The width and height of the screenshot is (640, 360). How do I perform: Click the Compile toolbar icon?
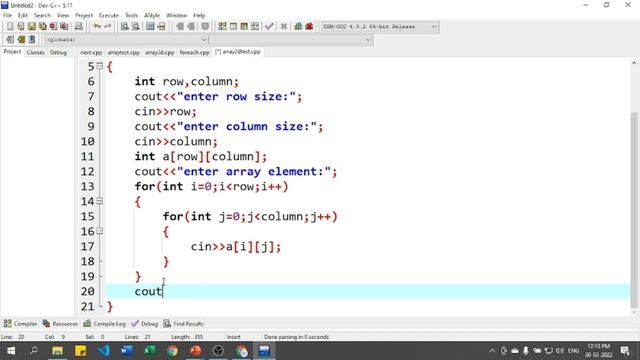[x=222, y=27]
